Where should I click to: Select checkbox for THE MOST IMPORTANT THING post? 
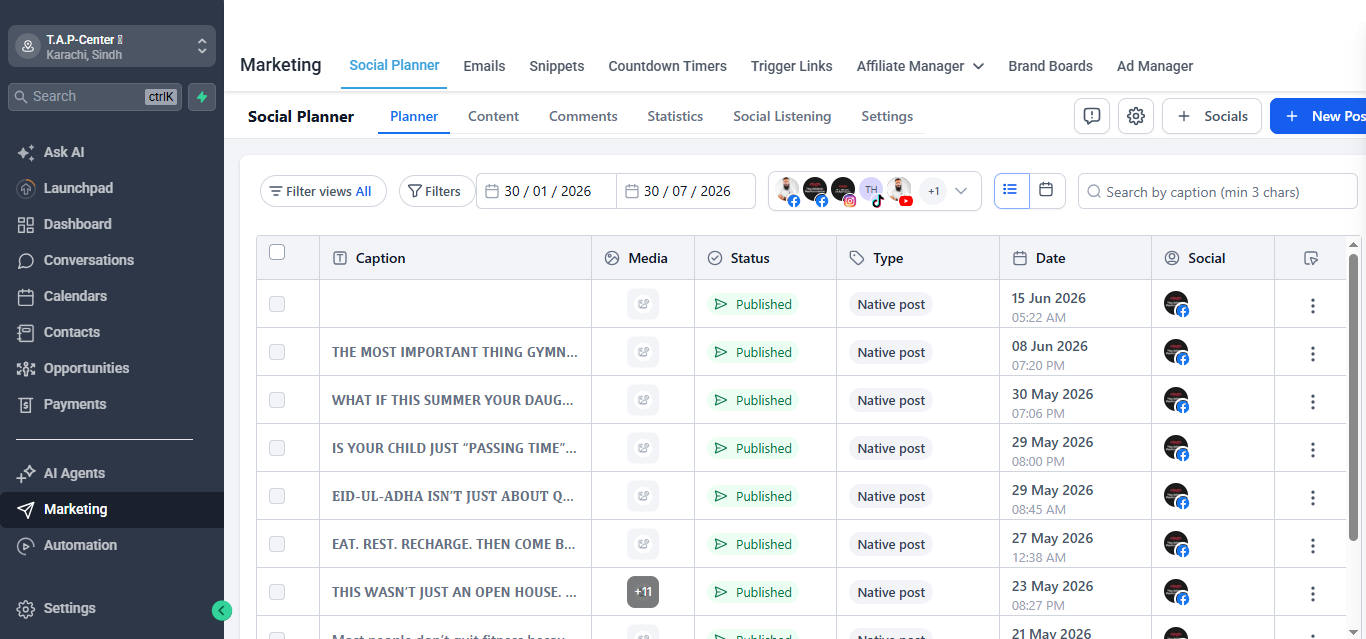point(277,352)
